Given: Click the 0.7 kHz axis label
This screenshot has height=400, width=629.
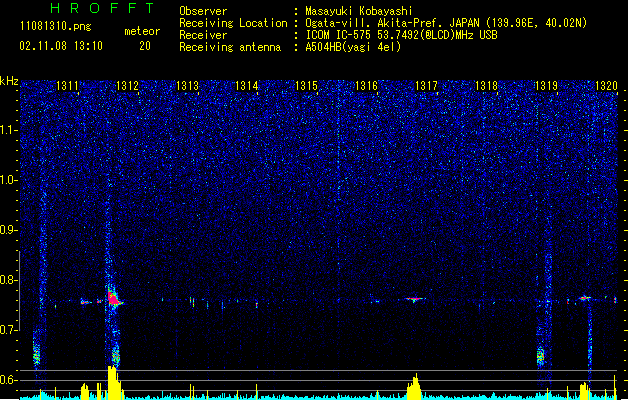Looking at the screenshot, I should tap(8, 330).
